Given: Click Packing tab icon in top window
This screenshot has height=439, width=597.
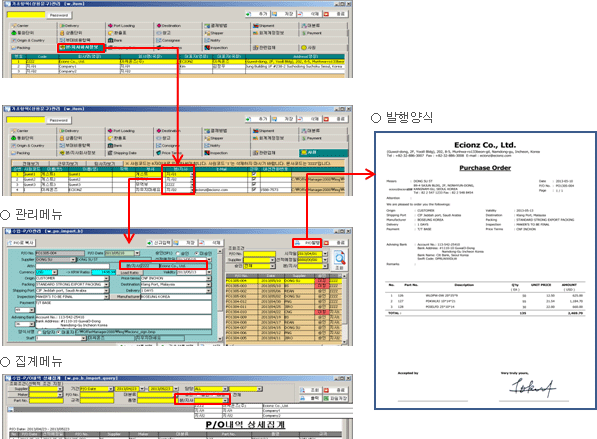Looking at the screenshot, I should pyautogui.click(x=14, y=48).
